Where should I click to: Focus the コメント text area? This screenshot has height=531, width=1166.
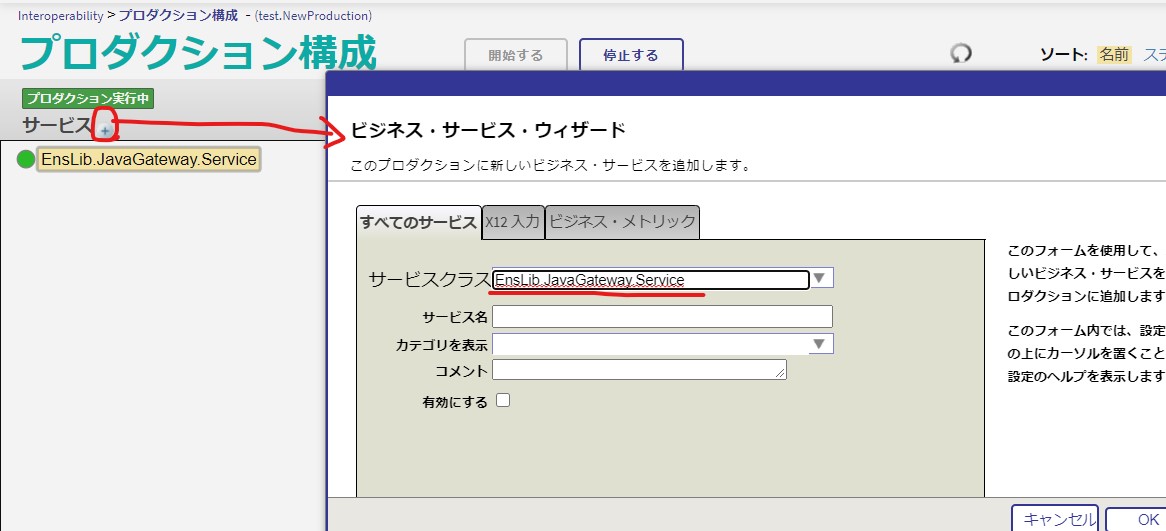639,370
